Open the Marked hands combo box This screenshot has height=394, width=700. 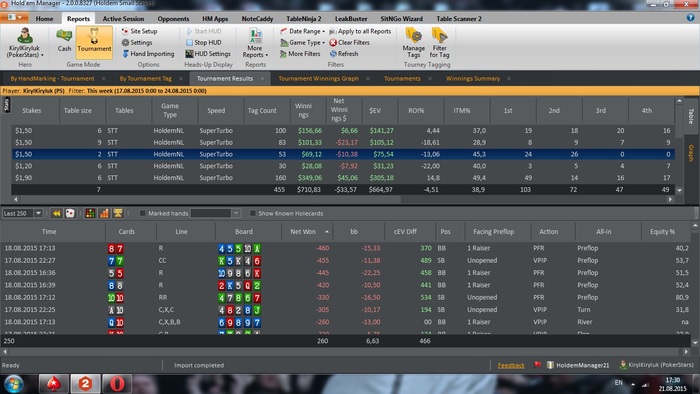coord(216,213)
